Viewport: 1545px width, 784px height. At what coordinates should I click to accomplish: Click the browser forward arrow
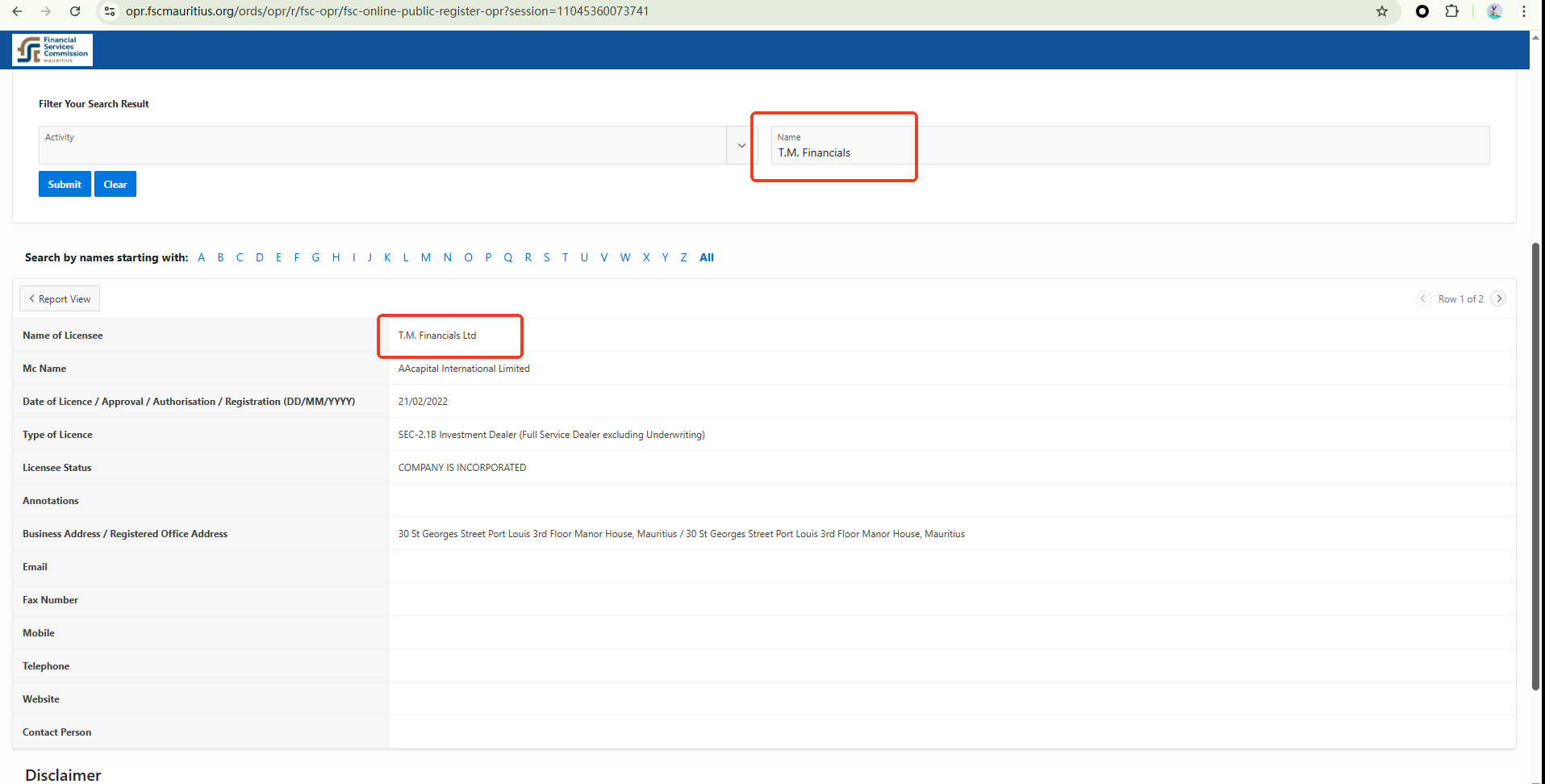pos(46,11)
